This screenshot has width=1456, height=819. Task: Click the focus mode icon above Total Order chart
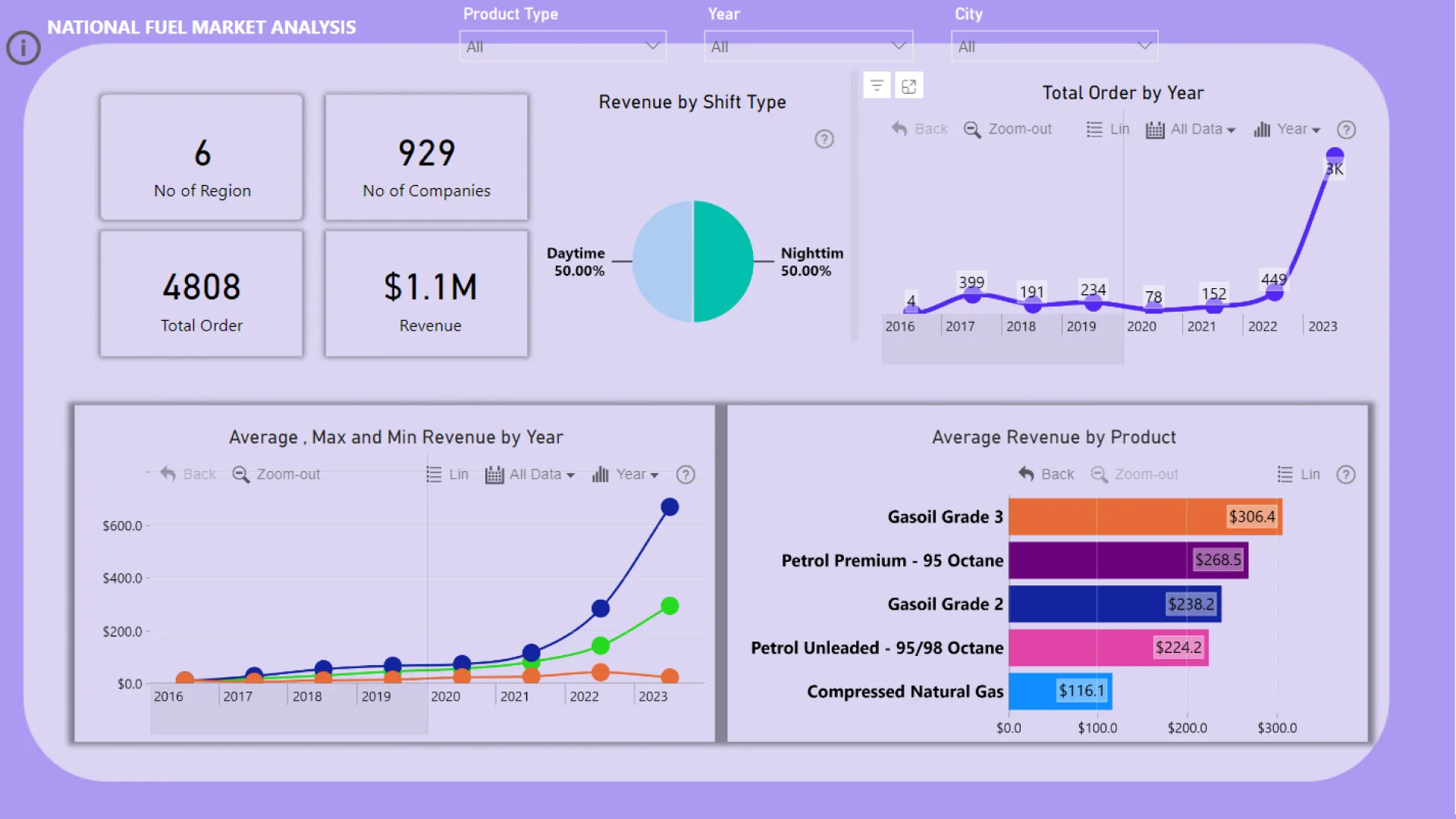909,86
